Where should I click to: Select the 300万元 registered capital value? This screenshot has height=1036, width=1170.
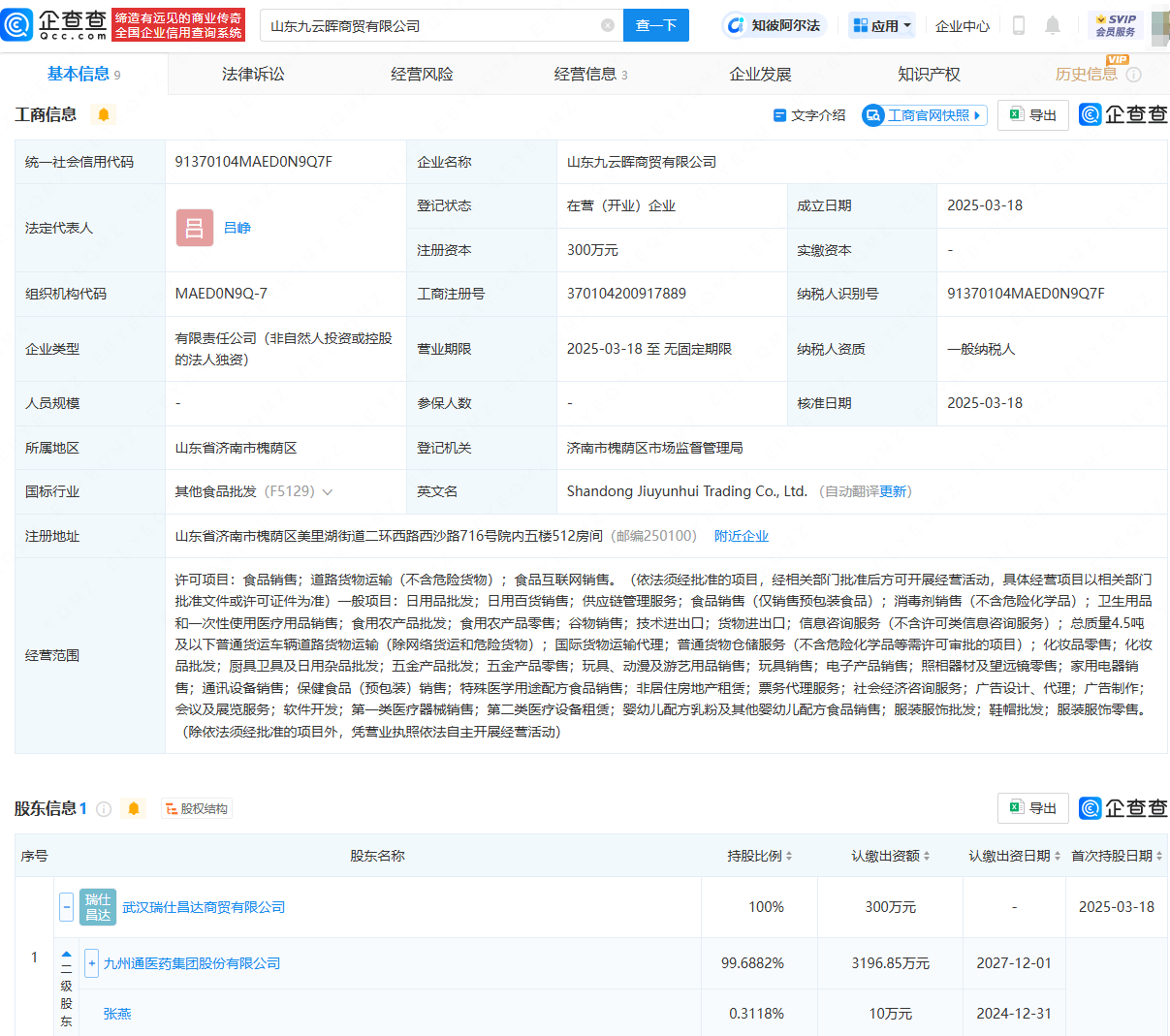(592, 250)
